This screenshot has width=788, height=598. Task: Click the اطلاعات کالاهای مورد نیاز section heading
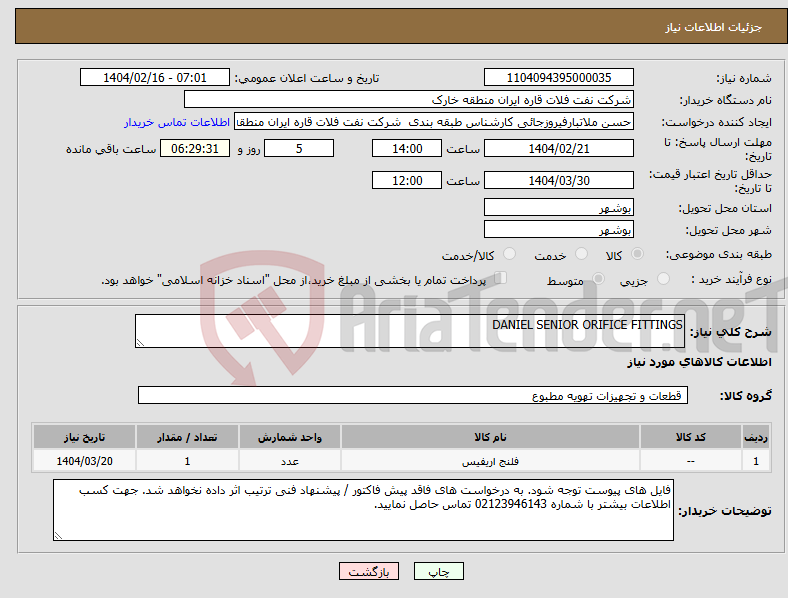click(x=699, y=362)
